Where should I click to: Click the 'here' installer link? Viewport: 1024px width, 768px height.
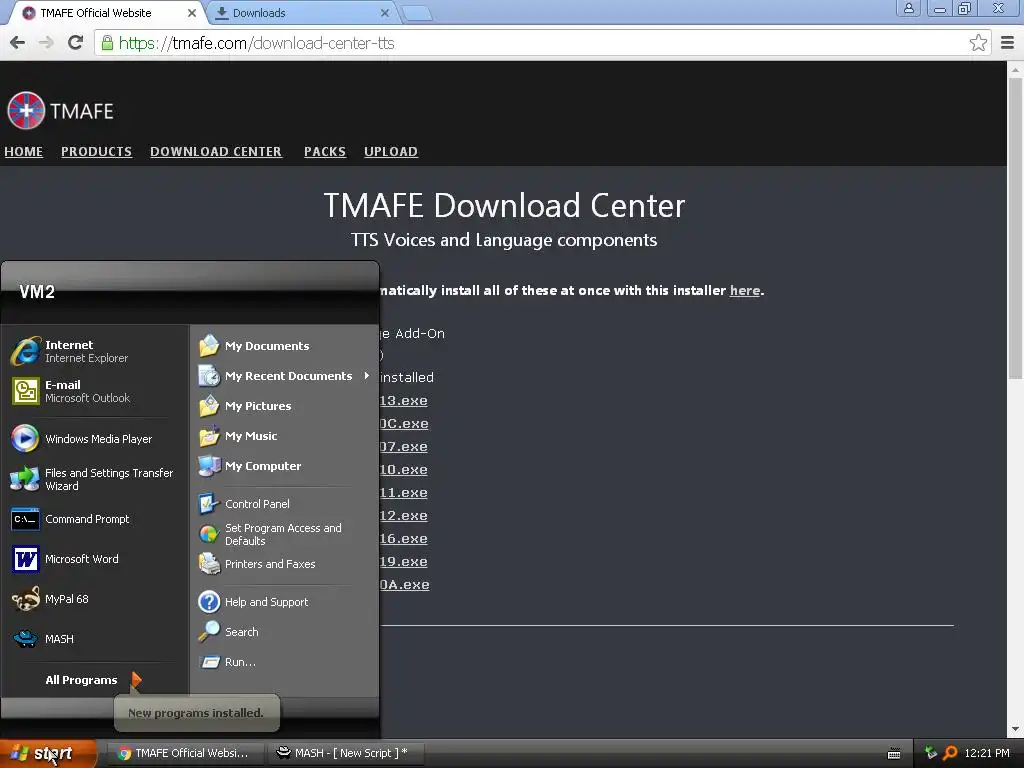coord(744,291)
